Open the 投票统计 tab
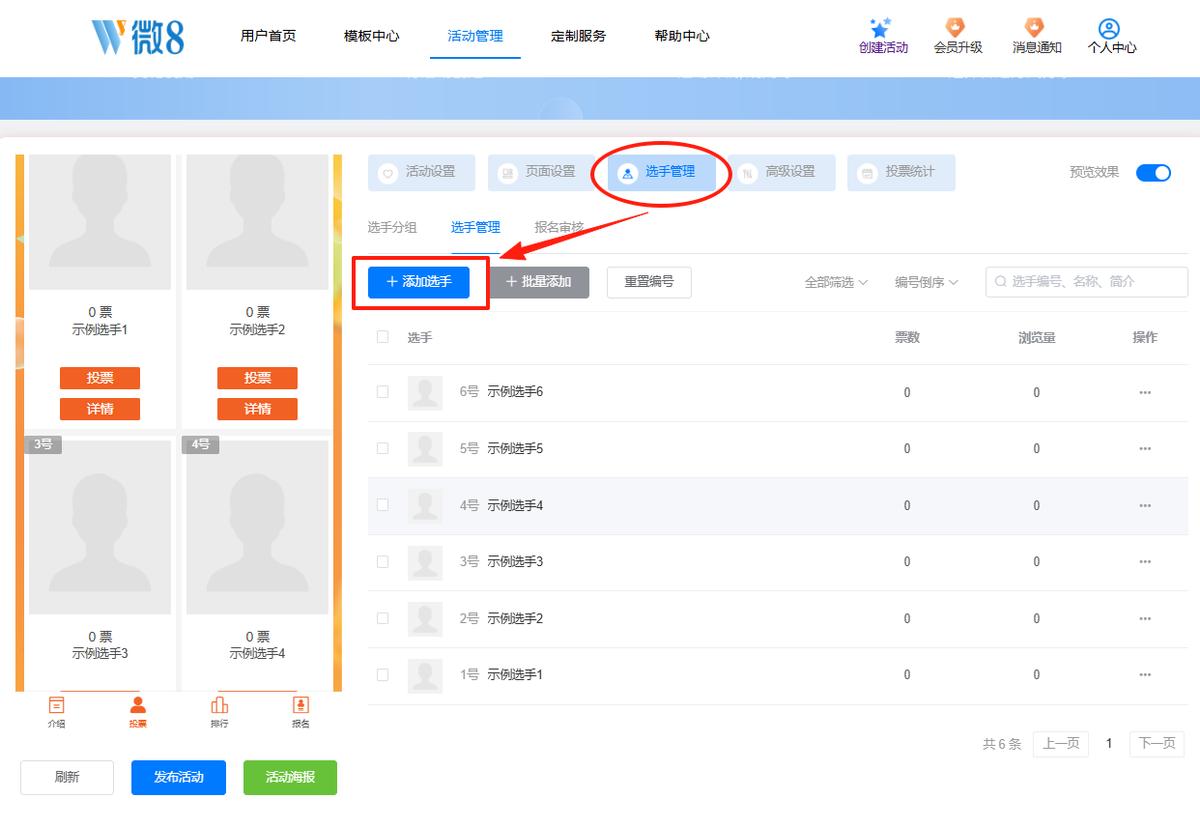The width and height of the screenshot is (1200, 825). click(x=901, y=172)
